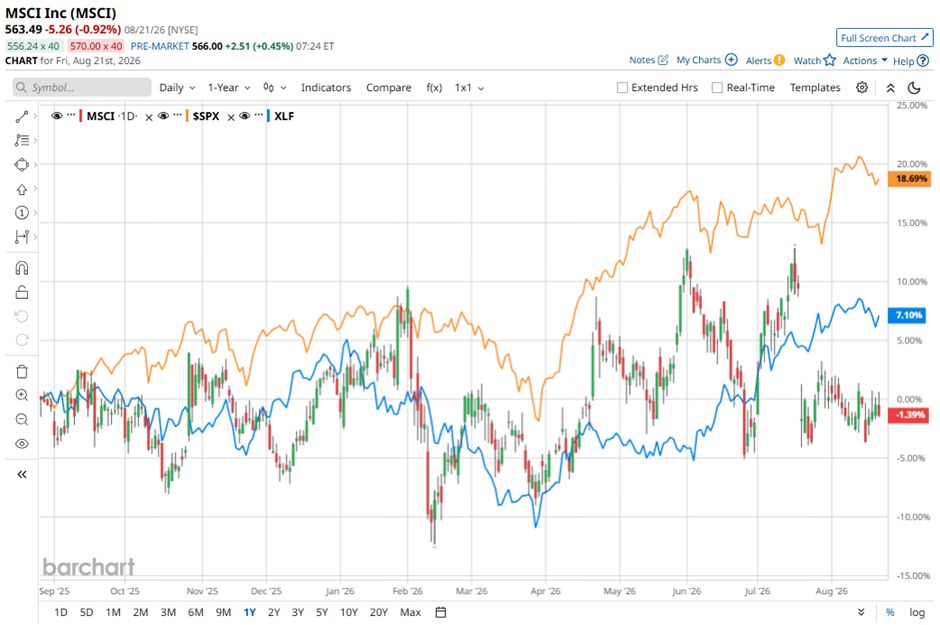Switch to dark mode moon icon
The height and width of the screenshot is (625, 940).
click(914, 88)
